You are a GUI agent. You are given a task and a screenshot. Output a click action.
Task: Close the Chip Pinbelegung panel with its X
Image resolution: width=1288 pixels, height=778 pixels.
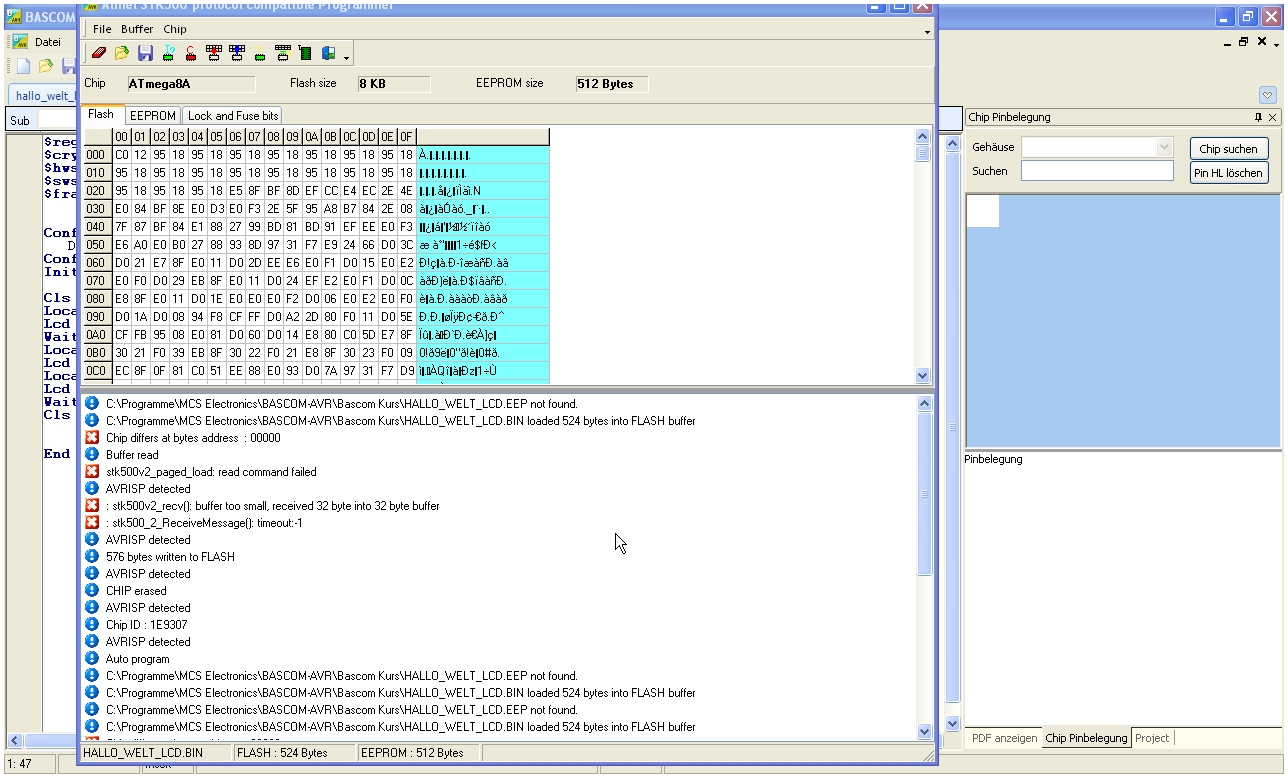tap(1272, 117)
